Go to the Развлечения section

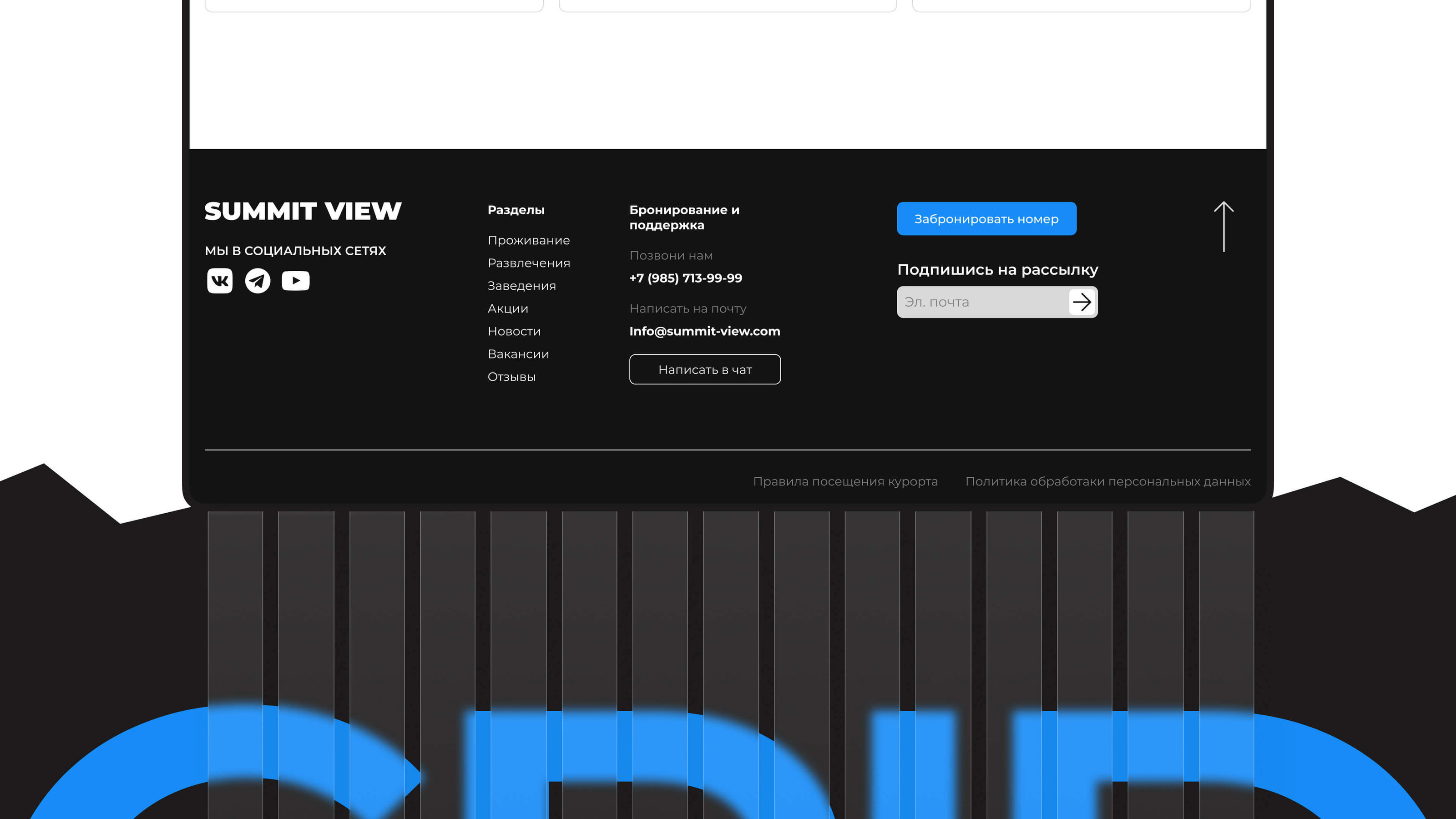pyautogui.click(x=528, y=263)
